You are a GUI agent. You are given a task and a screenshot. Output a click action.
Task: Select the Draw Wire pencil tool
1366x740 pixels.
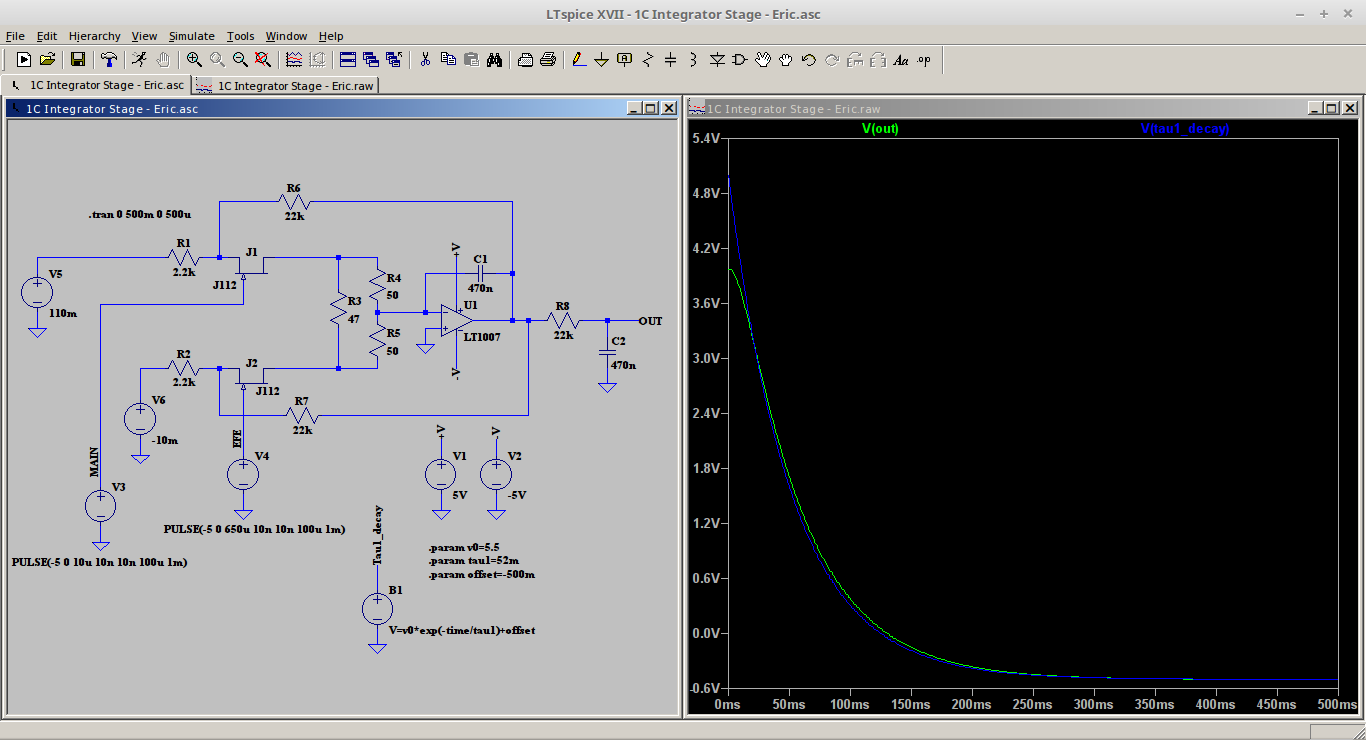(578, 60)
